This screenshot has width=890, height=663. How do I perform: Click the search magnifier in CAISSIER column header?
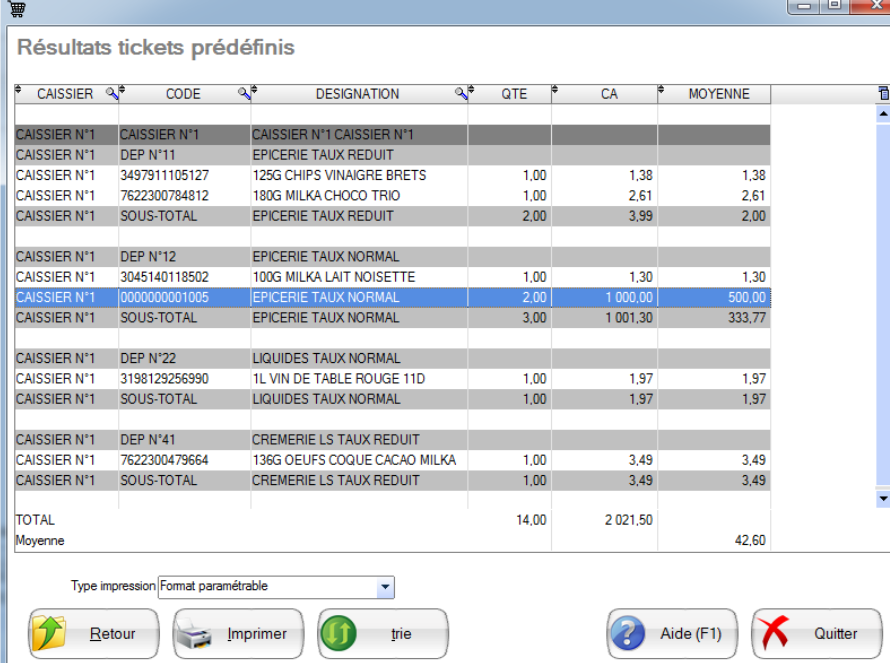click(112, 94)
